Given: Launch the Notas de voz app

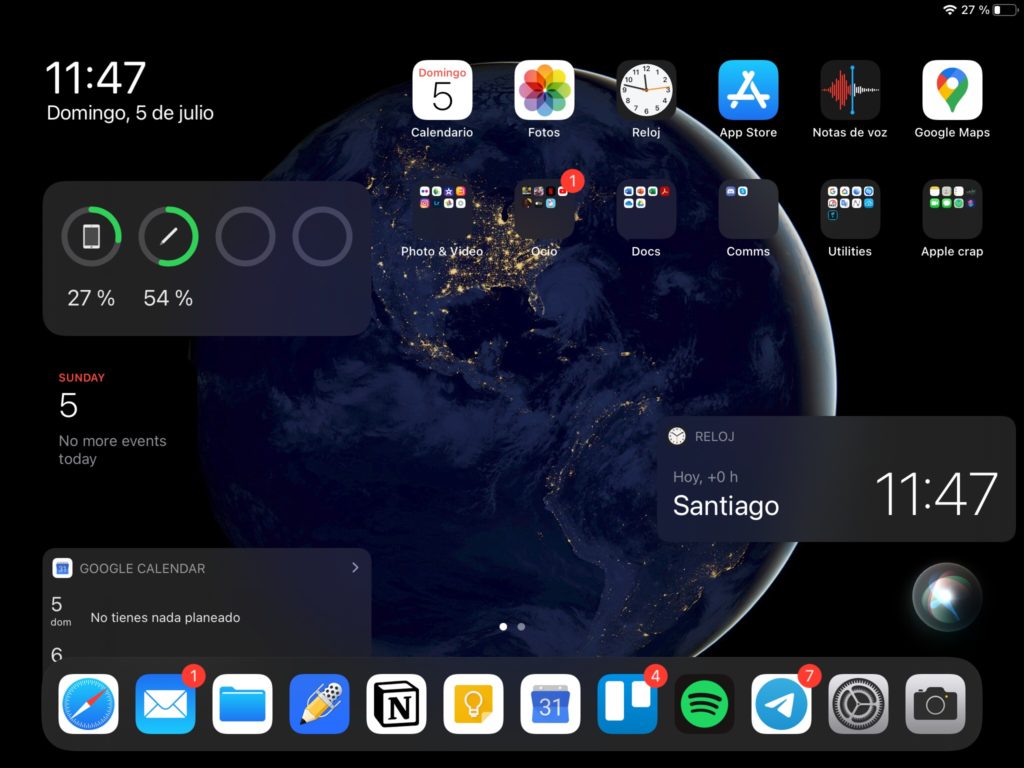Looking at the screenshot, I should 849,91.
